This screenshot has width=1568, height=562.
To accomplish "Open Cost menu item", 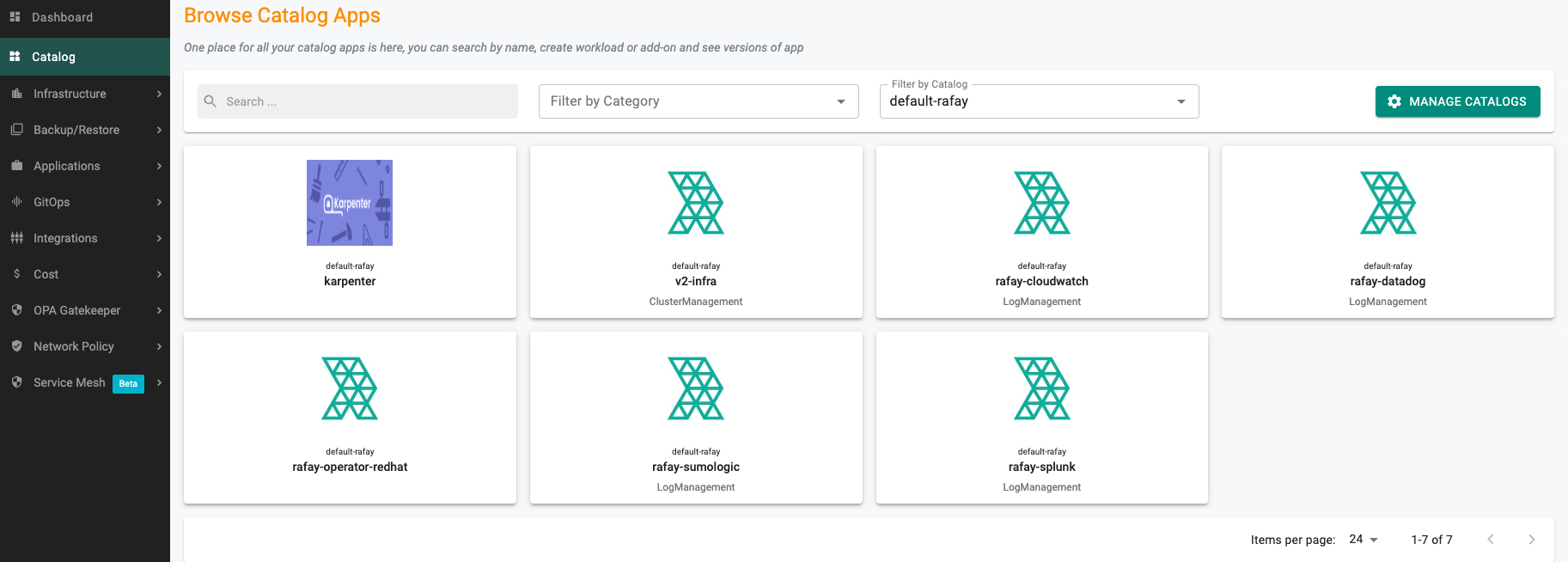I will pos(85,274).
